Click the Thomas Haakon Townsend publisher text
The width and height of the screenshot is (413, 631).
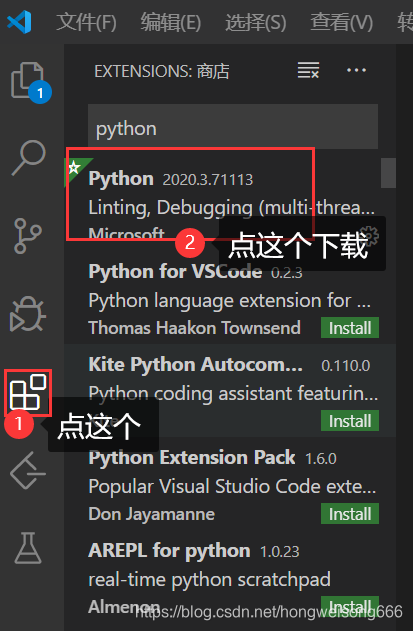pyautogui.click(x=194, y=328)
